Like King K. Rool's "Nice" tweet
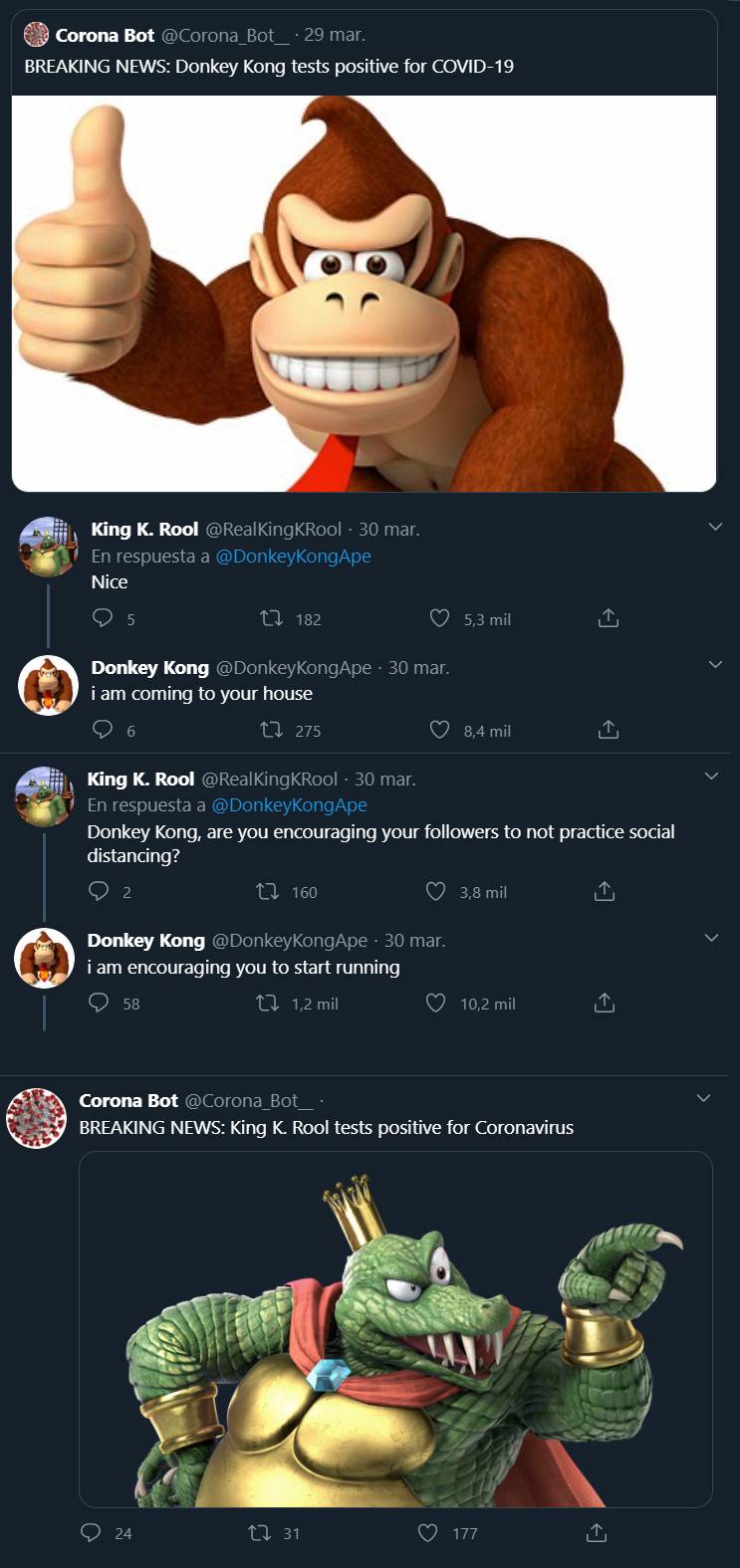 tap(439, 618)
